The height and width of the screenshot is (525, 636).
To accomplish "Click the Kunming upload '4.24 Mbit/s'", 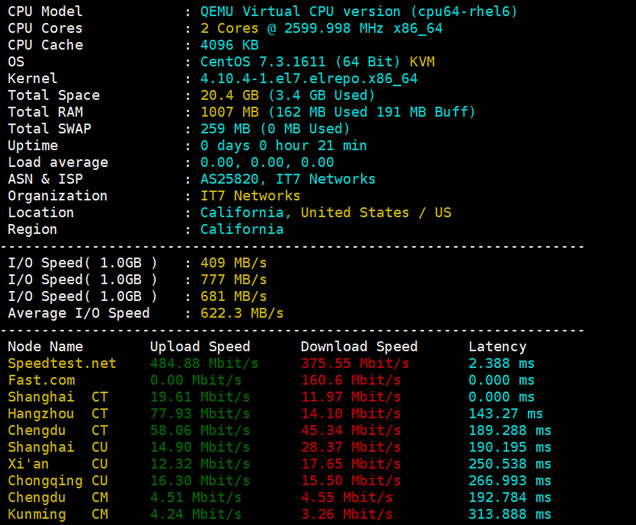I will pyautogui.click(x=196, y=514).
